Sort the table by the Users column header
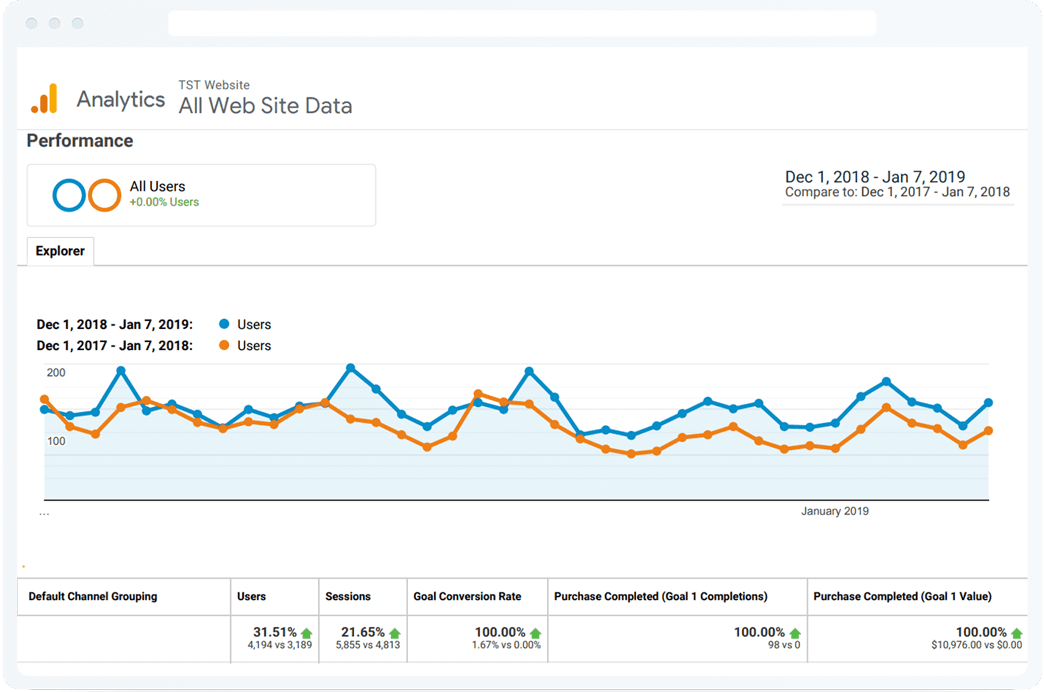Screen dimensions: 1044x692 [x=250, y=596]
